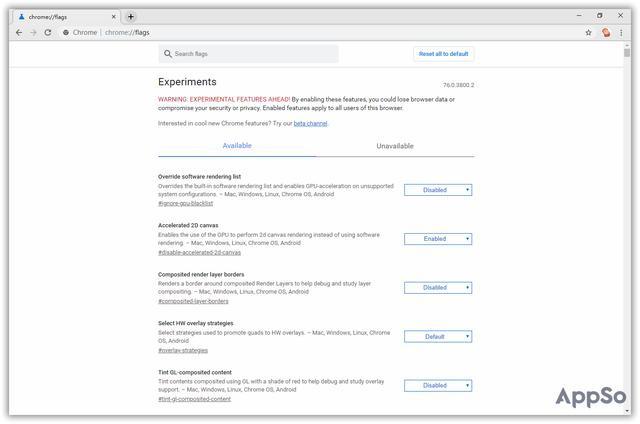Click the magnifier icon in Search flags

tap(167, 54)
